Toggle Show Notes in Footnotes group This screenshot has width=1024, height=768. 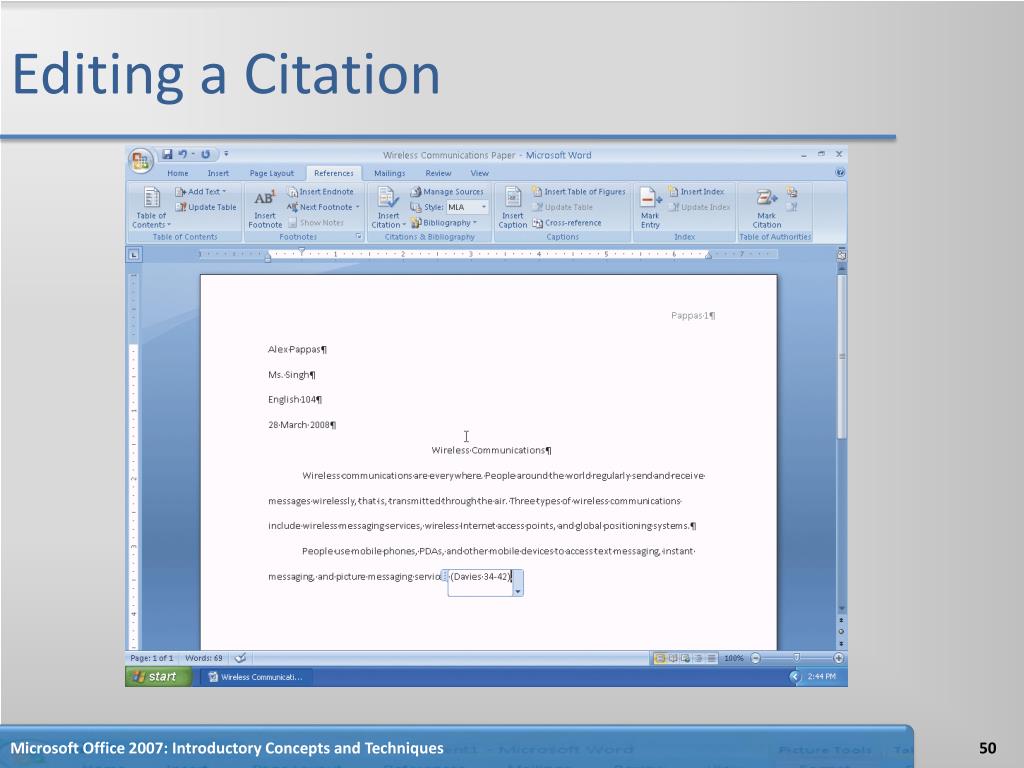tap(316, 223)
